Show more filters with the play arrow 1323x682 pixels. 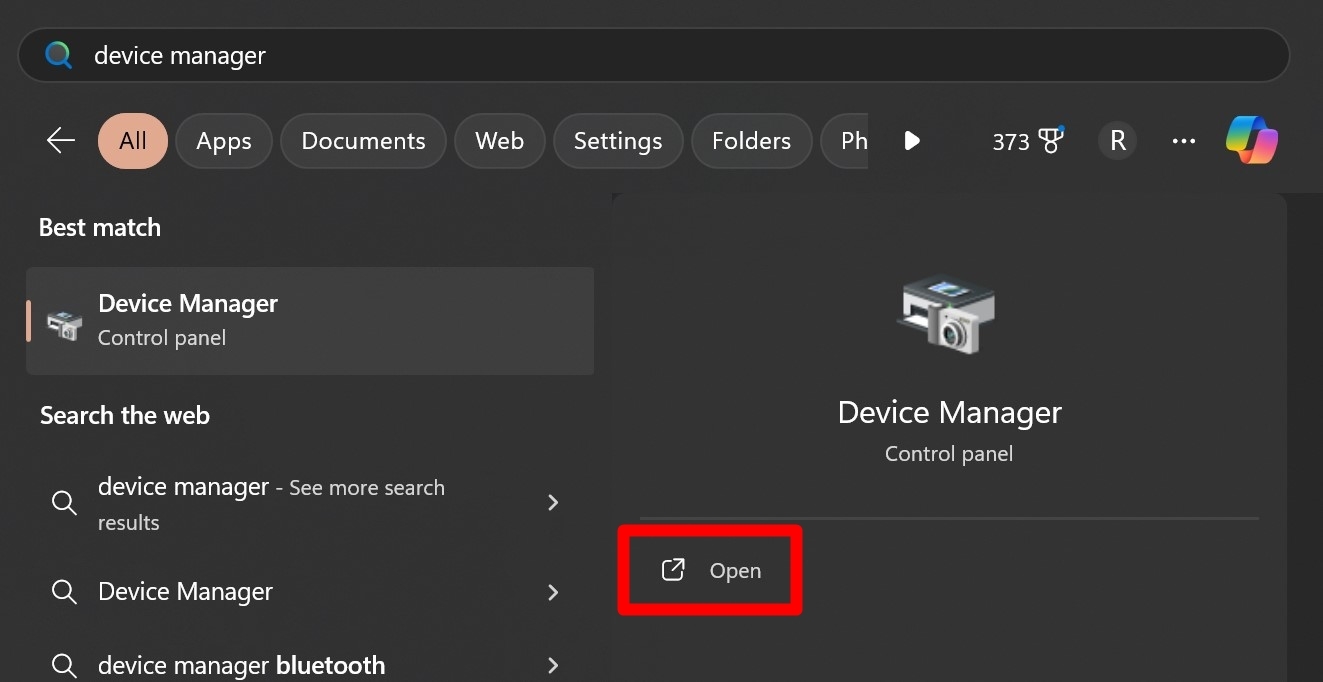pos(911,141)
